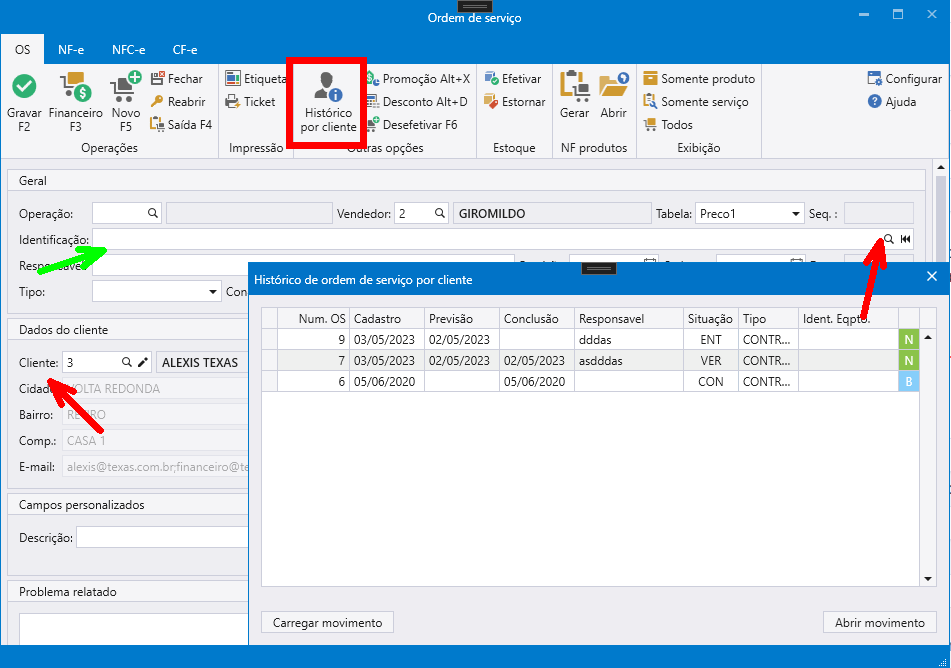
Task: Sort by Previsão column header
Action: (x=462, y=319)
